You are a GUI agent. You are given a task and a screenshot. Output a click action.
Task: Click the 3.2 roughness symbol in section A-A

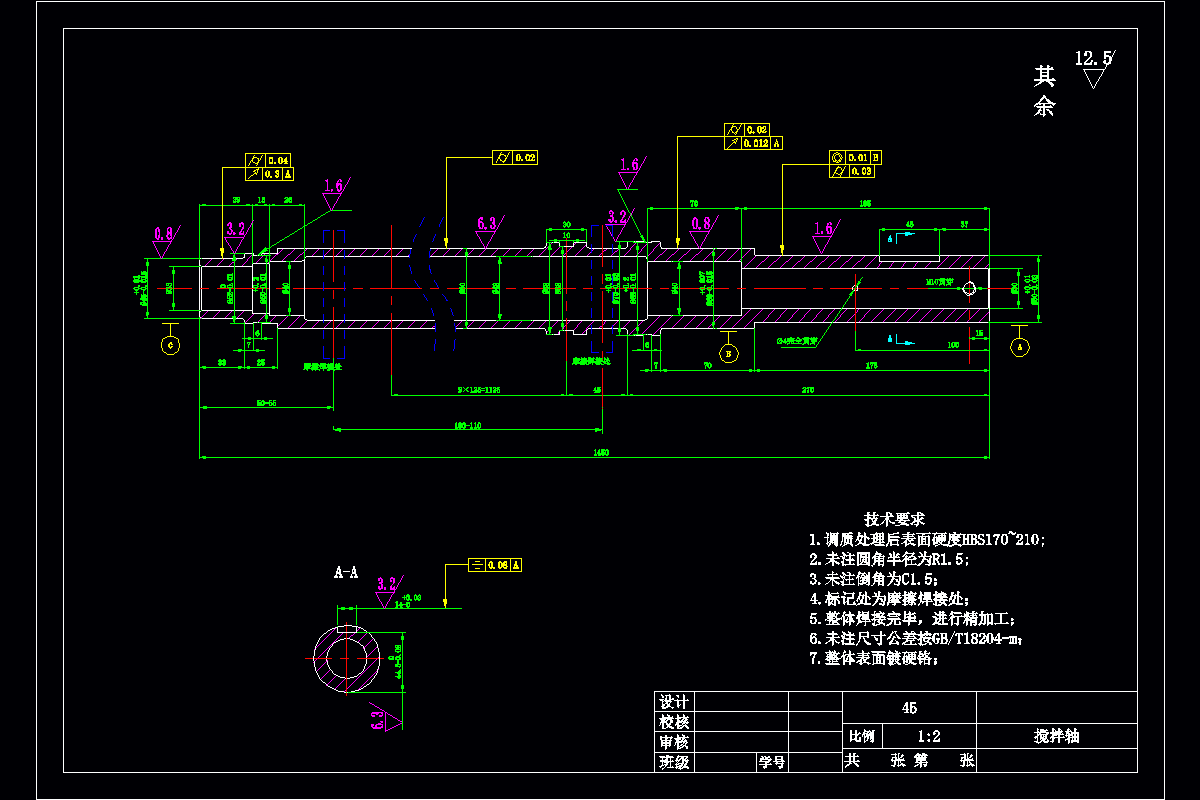(387, 591)
